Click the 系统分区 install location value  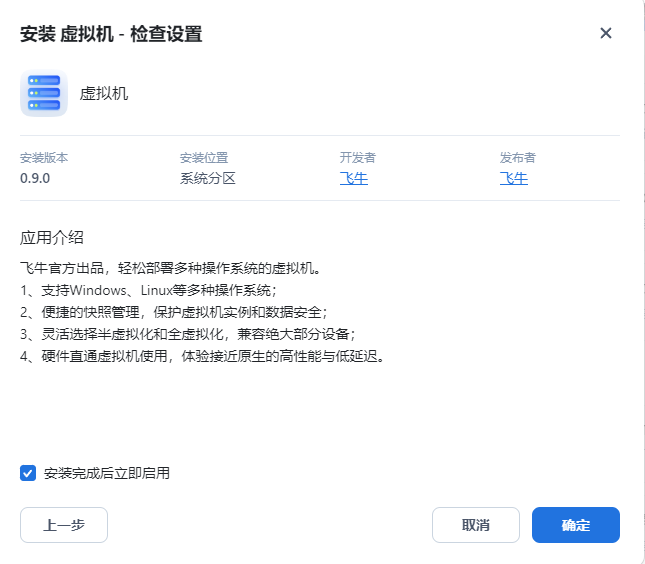(207, 178)
